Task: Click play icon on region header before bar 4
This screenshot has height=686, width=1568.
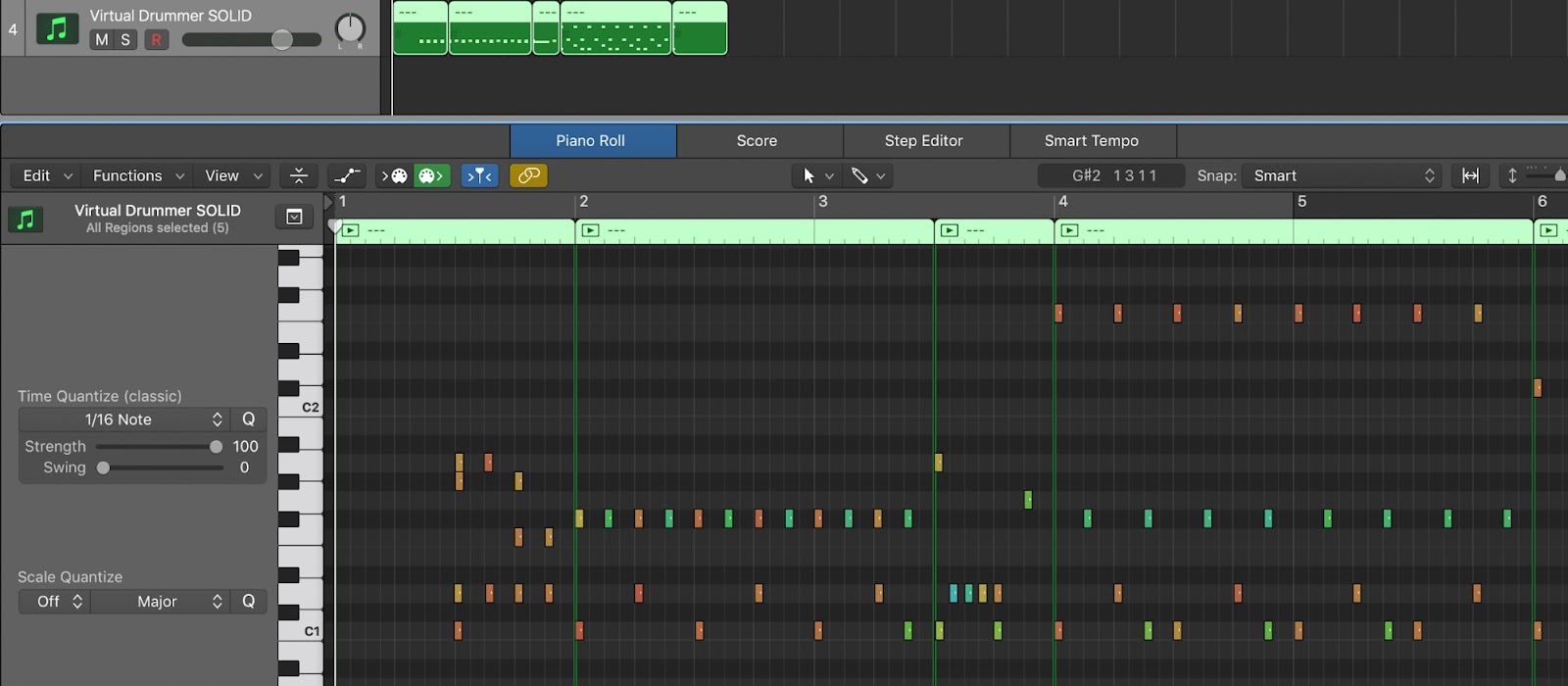Action: [x=949, y=230]
